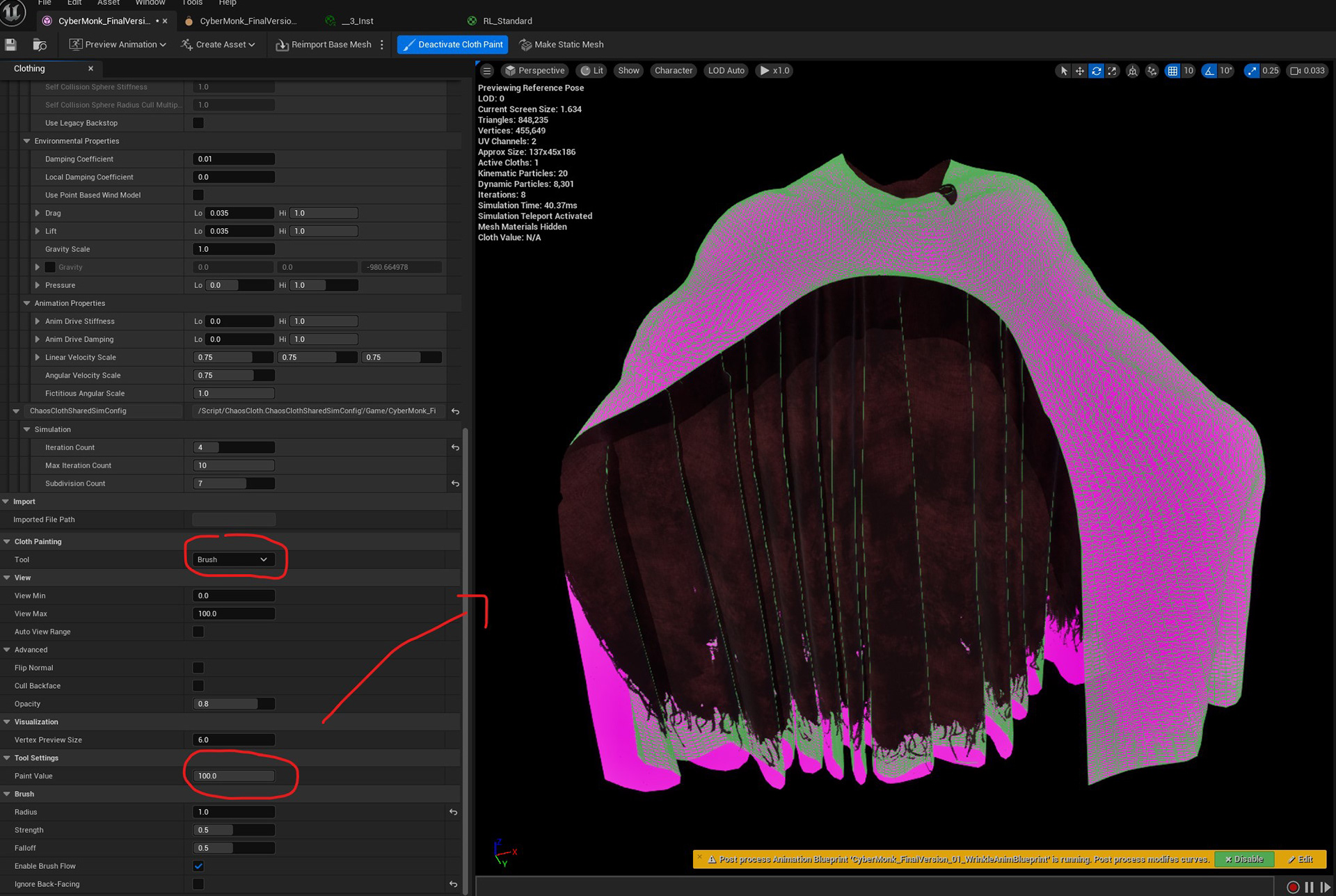Open the Lit view mode button
Image resolution: width=1336 pixels, height=896 pixels.
coord(591,71)
